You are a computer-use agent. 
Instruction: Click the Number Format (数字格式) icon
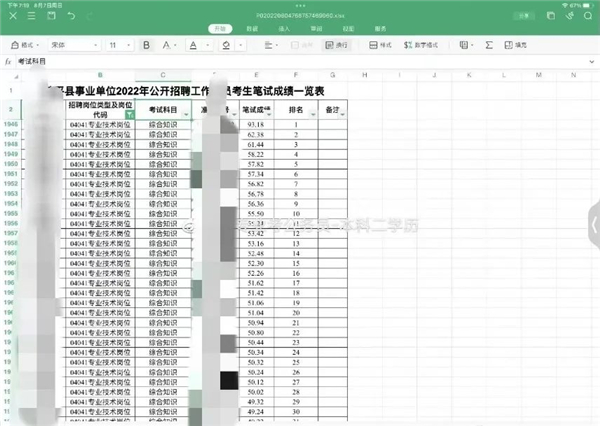point(420,45)
